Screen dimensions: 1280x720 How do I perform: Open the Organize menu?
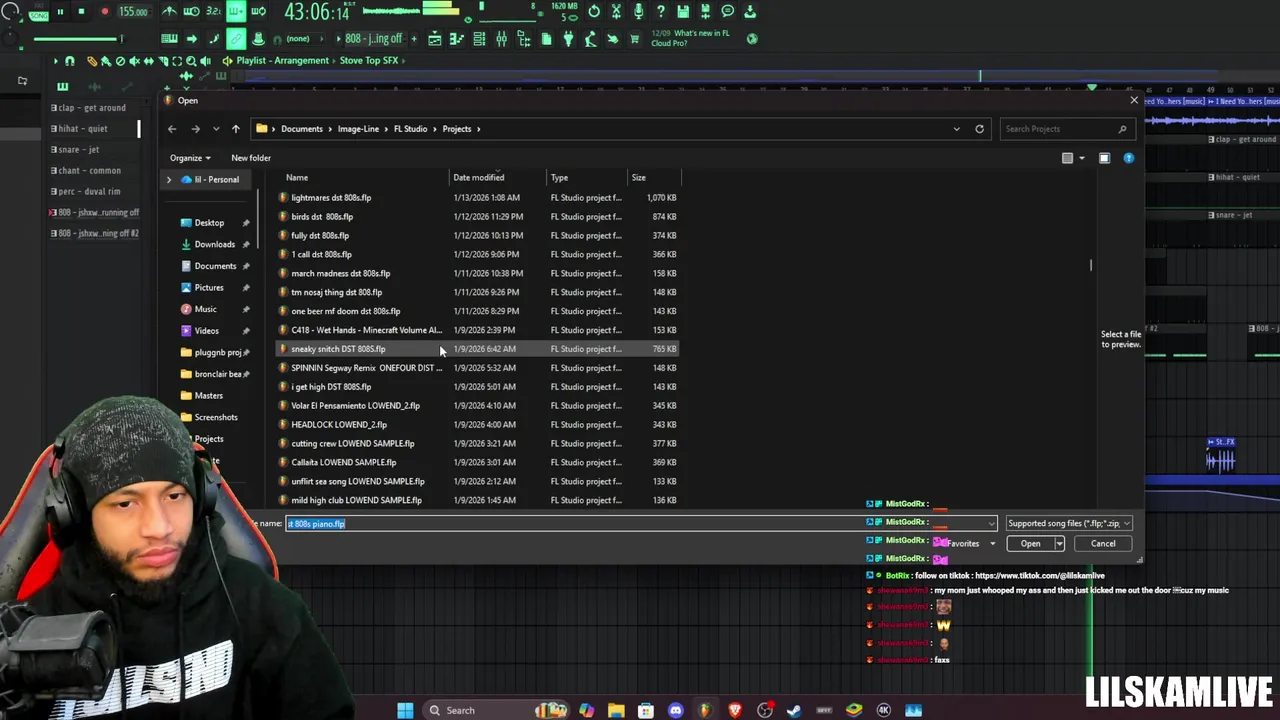190,158
